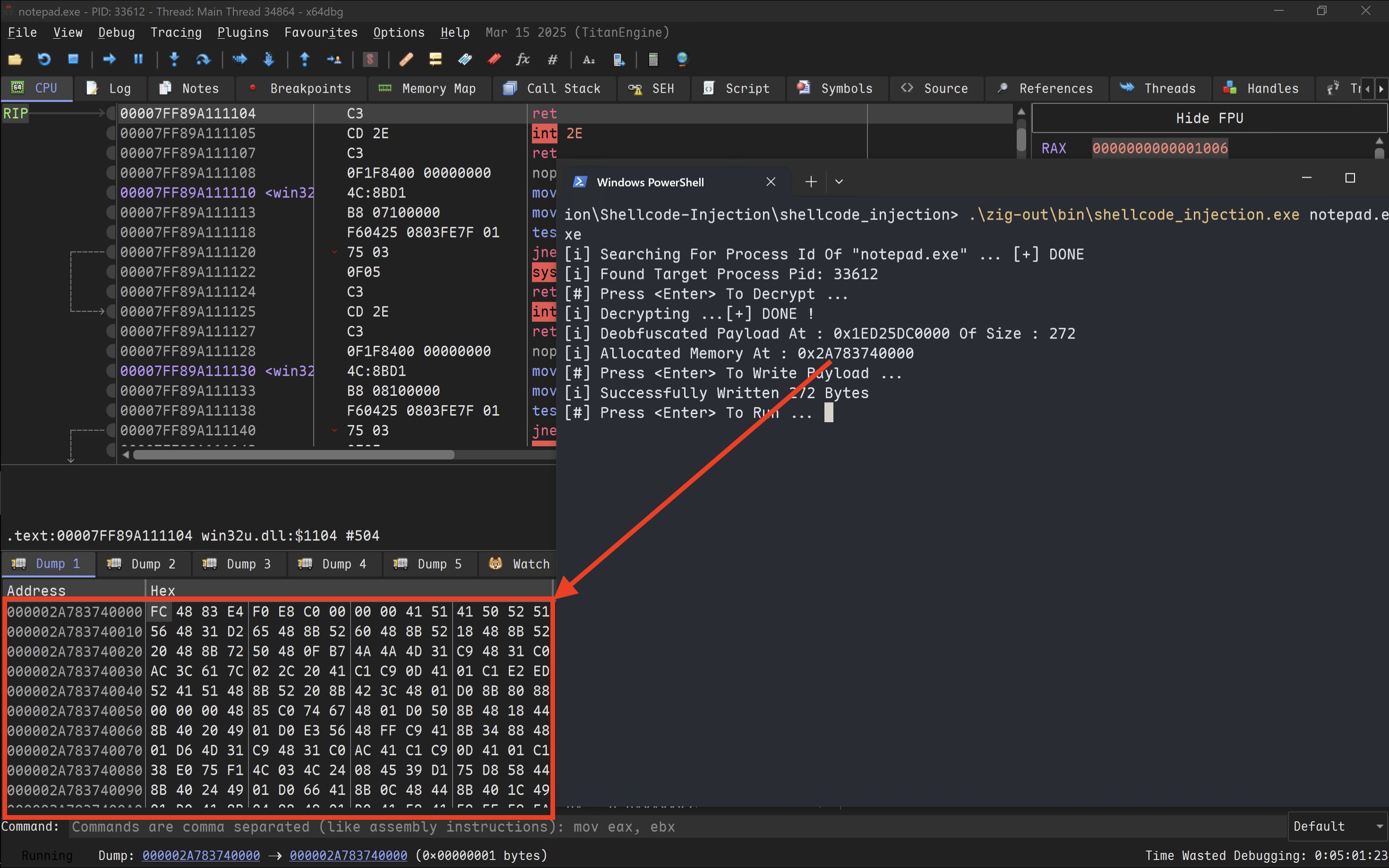Expand PowerShell new tab dropdown chevron

point(839,182)
